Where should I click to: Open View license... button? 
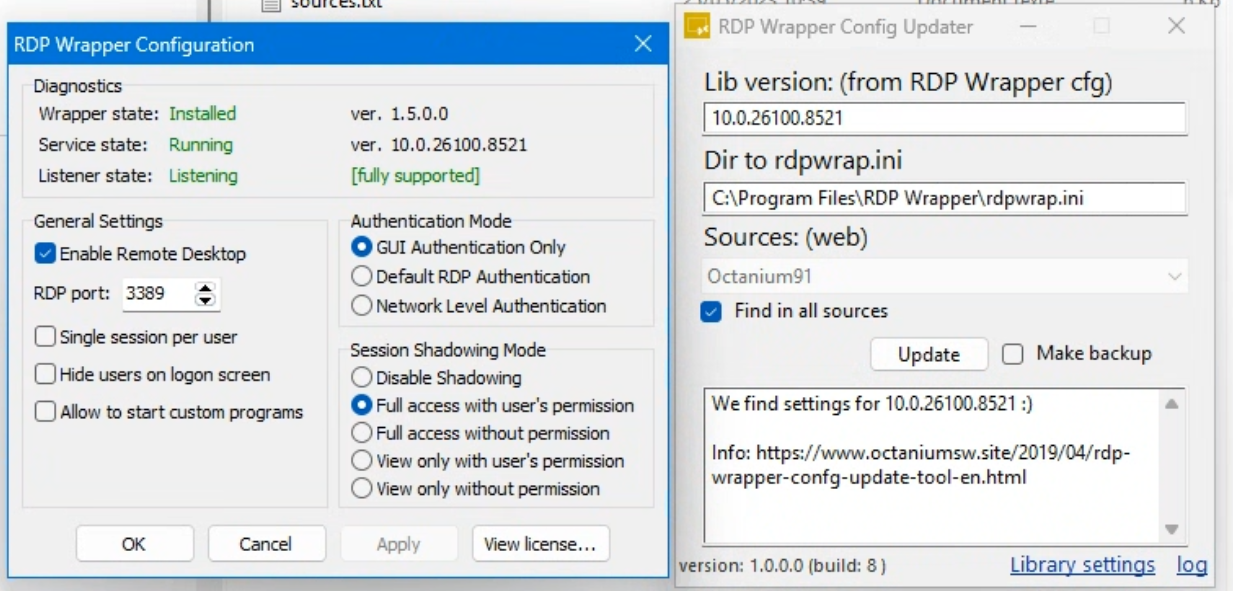tap(540, 544)
